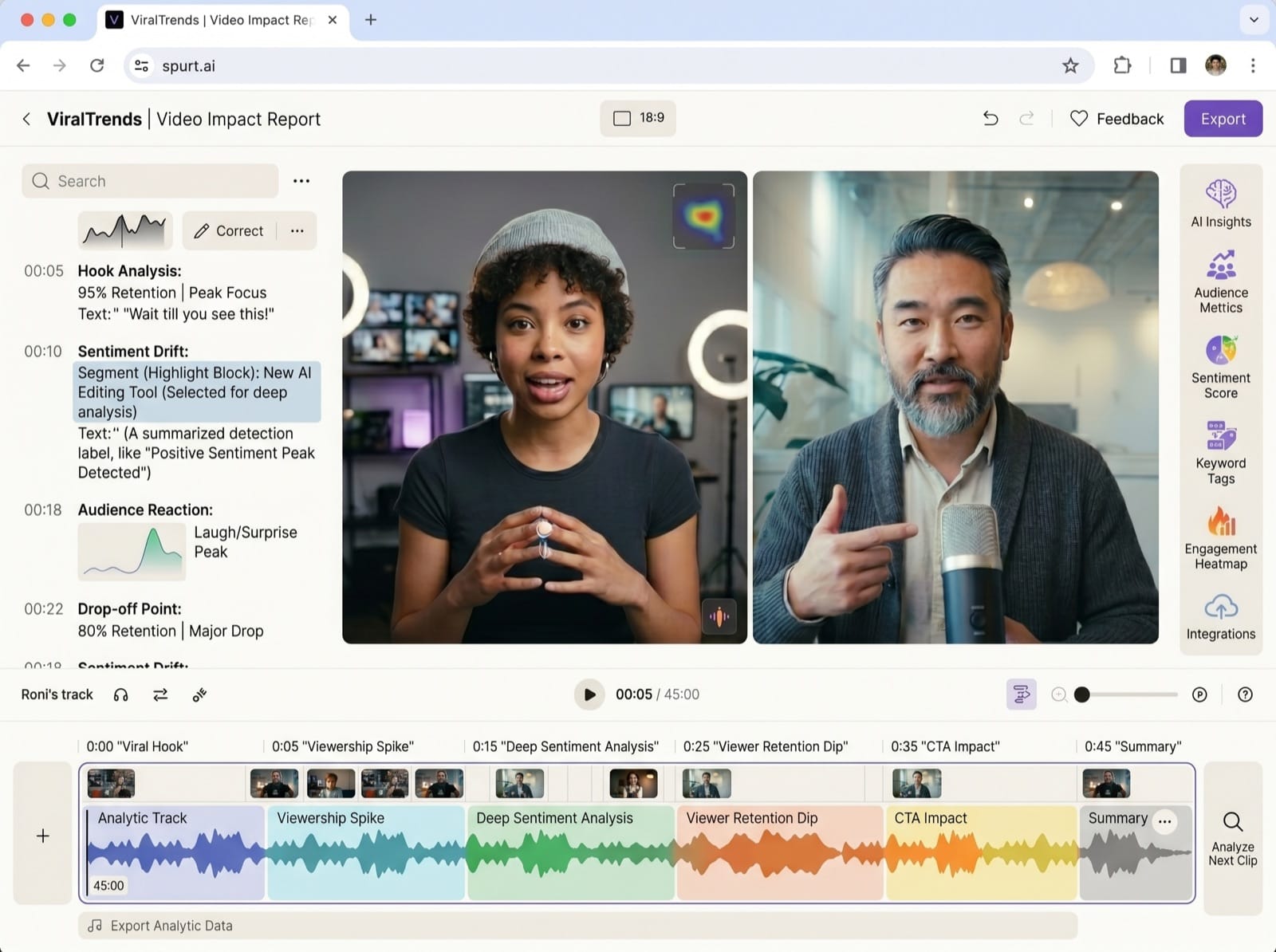
Task: Select the Viewer Retention Dip audio segment
Action: pos(780,852)
